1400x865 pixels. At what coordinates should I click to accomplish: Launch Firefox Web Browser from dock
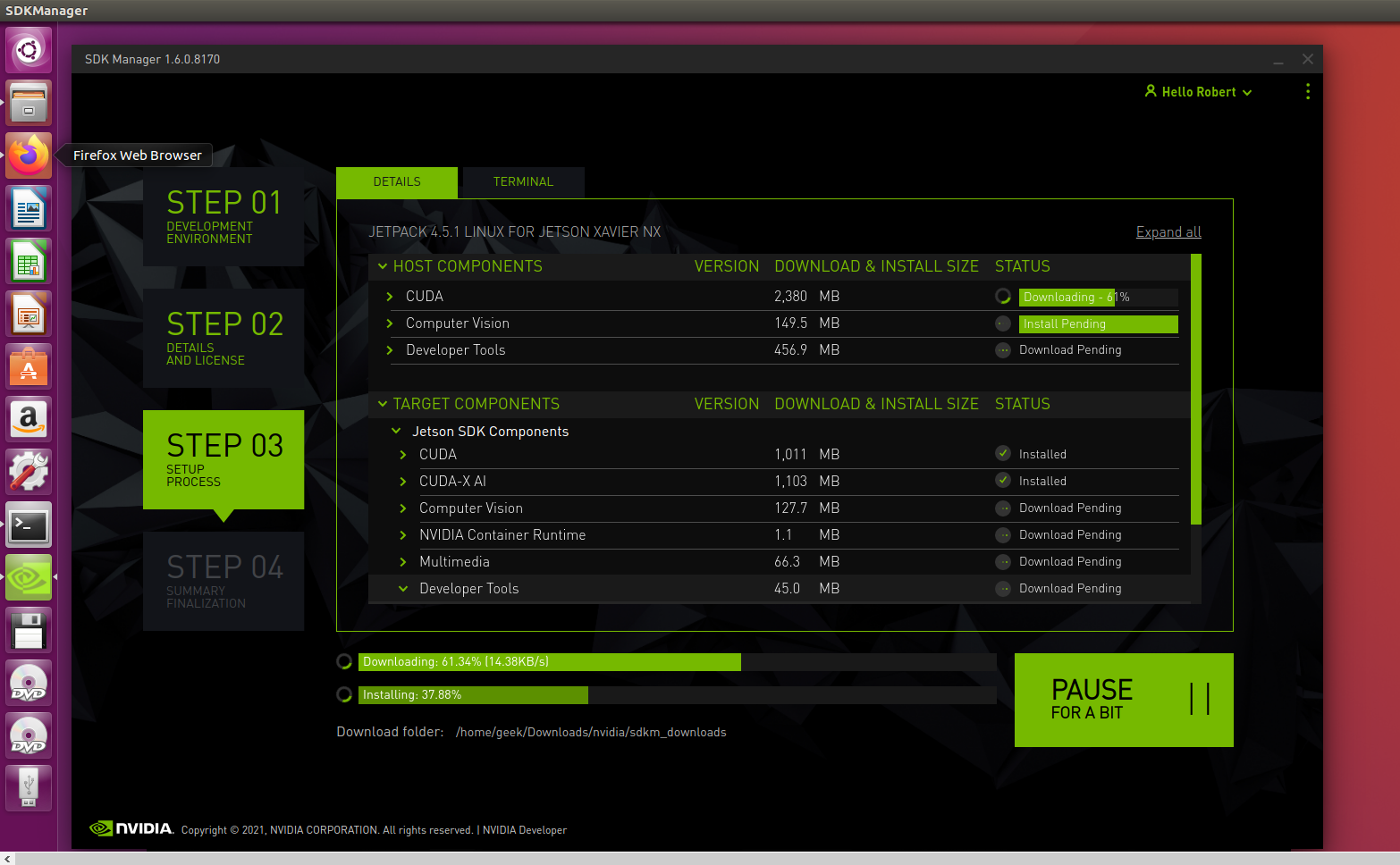(29, 155)
